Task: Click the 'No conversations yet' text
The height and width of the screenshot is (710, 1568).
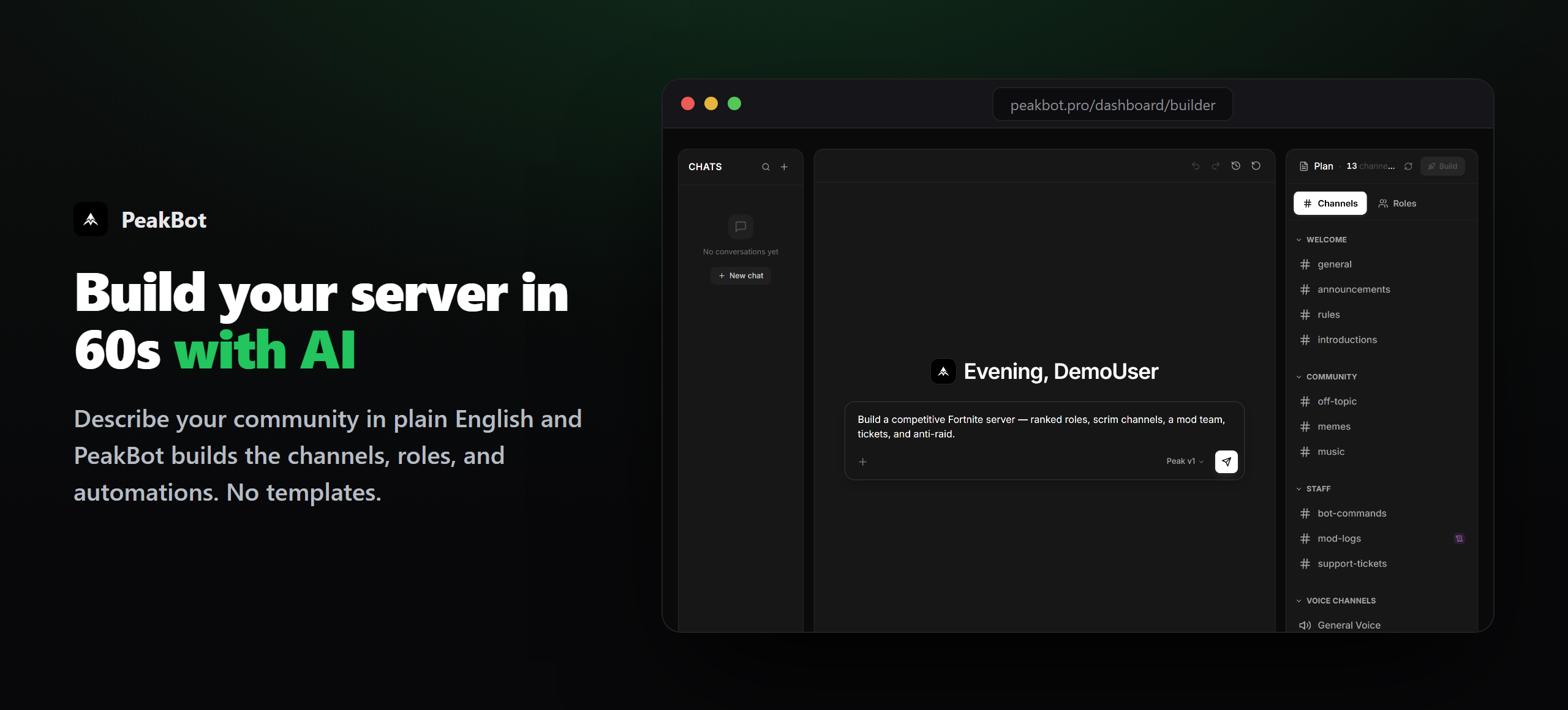Action: 741,252
